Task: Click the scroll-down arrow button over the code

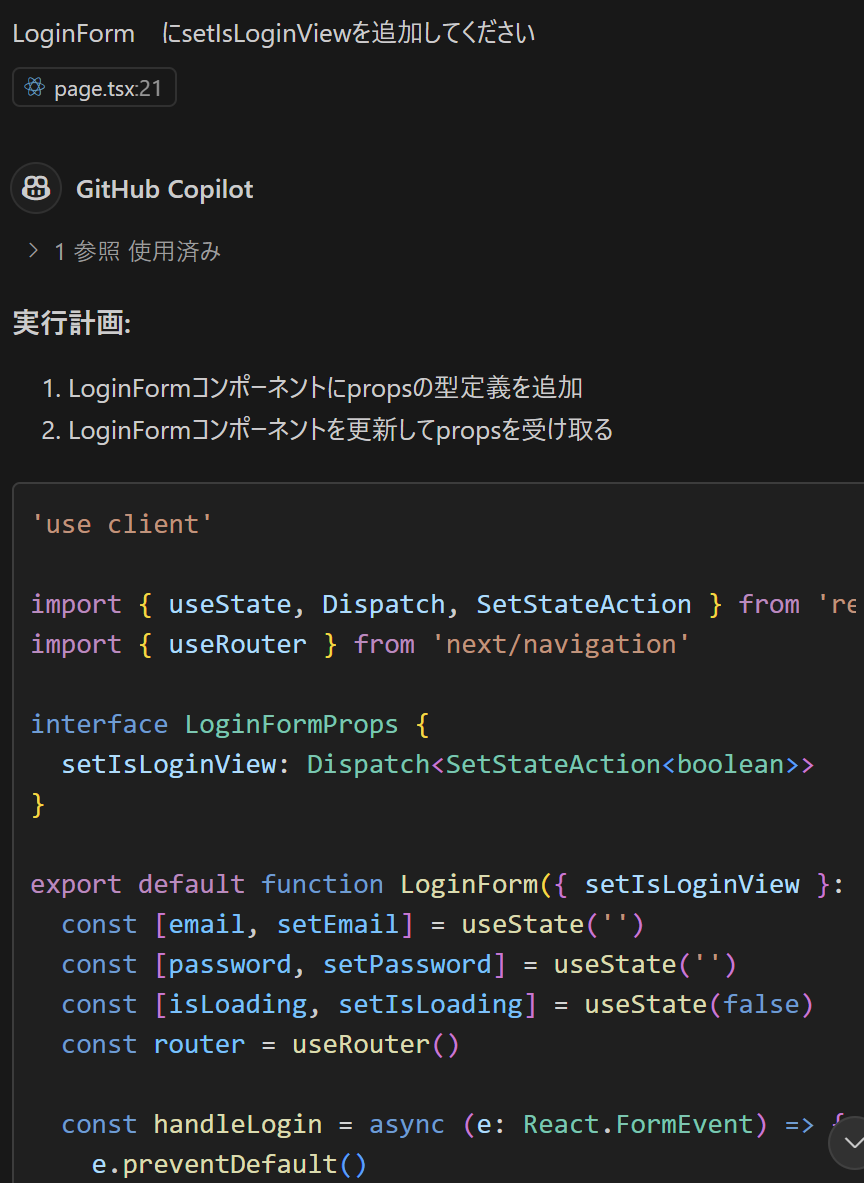Action: coord(851,1142)
